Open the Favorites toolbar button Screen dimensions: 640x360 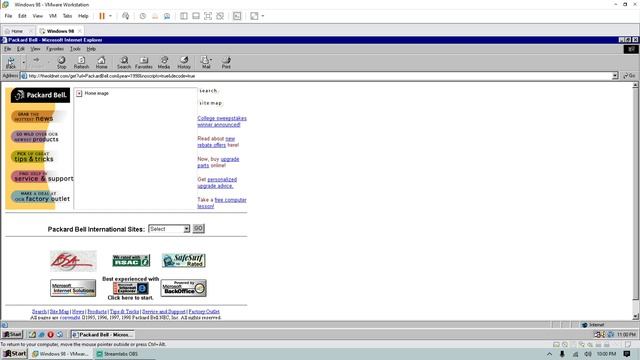click(x=144, y=62)
